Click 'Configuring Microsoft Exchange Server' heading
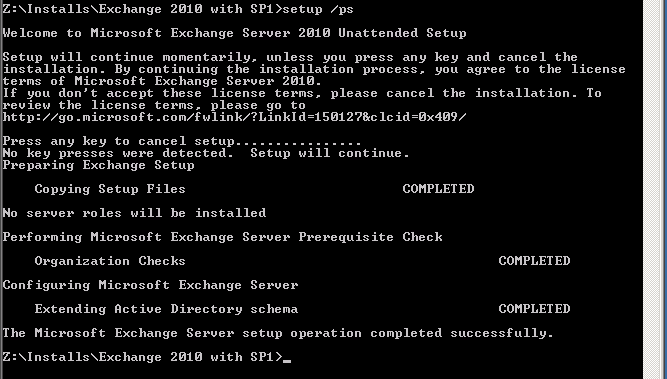 [150, 285]
